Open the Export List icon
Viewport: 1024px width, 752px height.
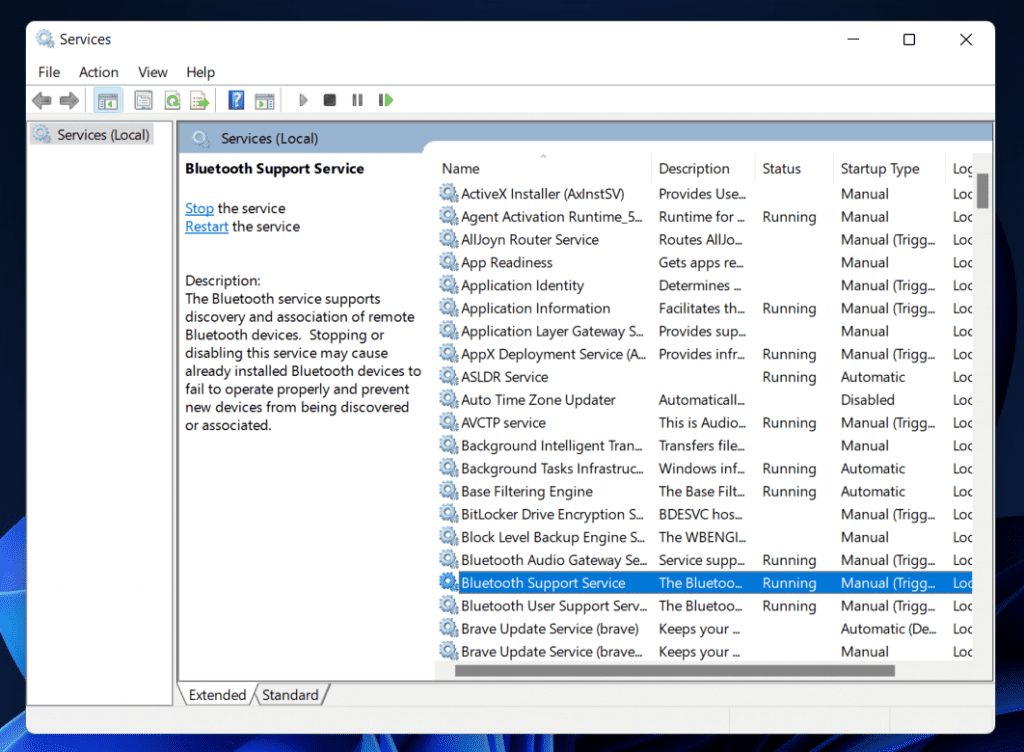click(x=199, y=99)
